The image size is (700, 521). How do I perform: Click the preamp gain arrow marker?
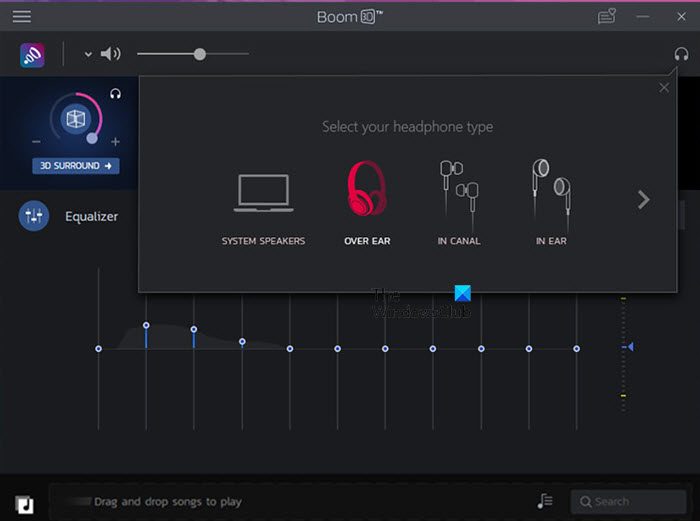pyautogui.click(x=629, y=347)
